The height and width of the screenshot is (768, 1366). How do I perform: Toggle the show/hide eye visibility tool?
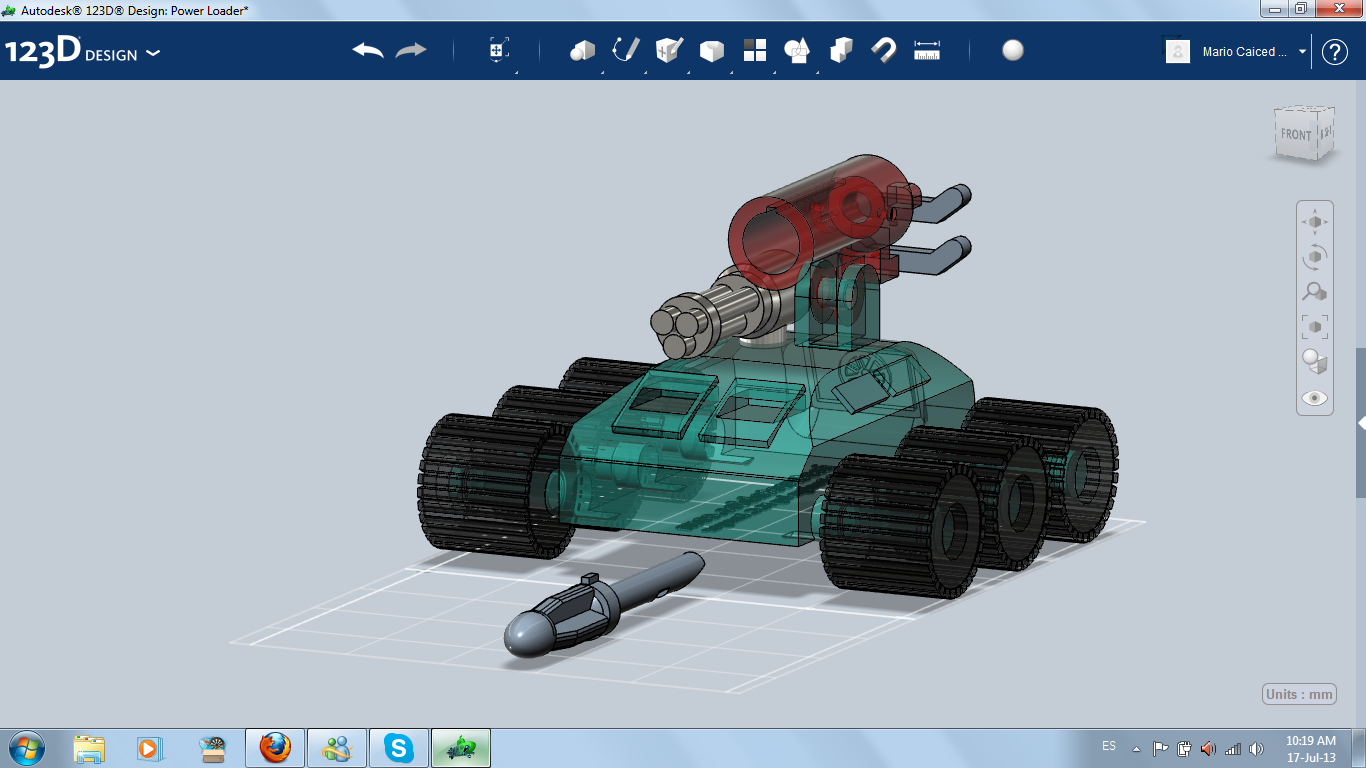click(1315, 398)
